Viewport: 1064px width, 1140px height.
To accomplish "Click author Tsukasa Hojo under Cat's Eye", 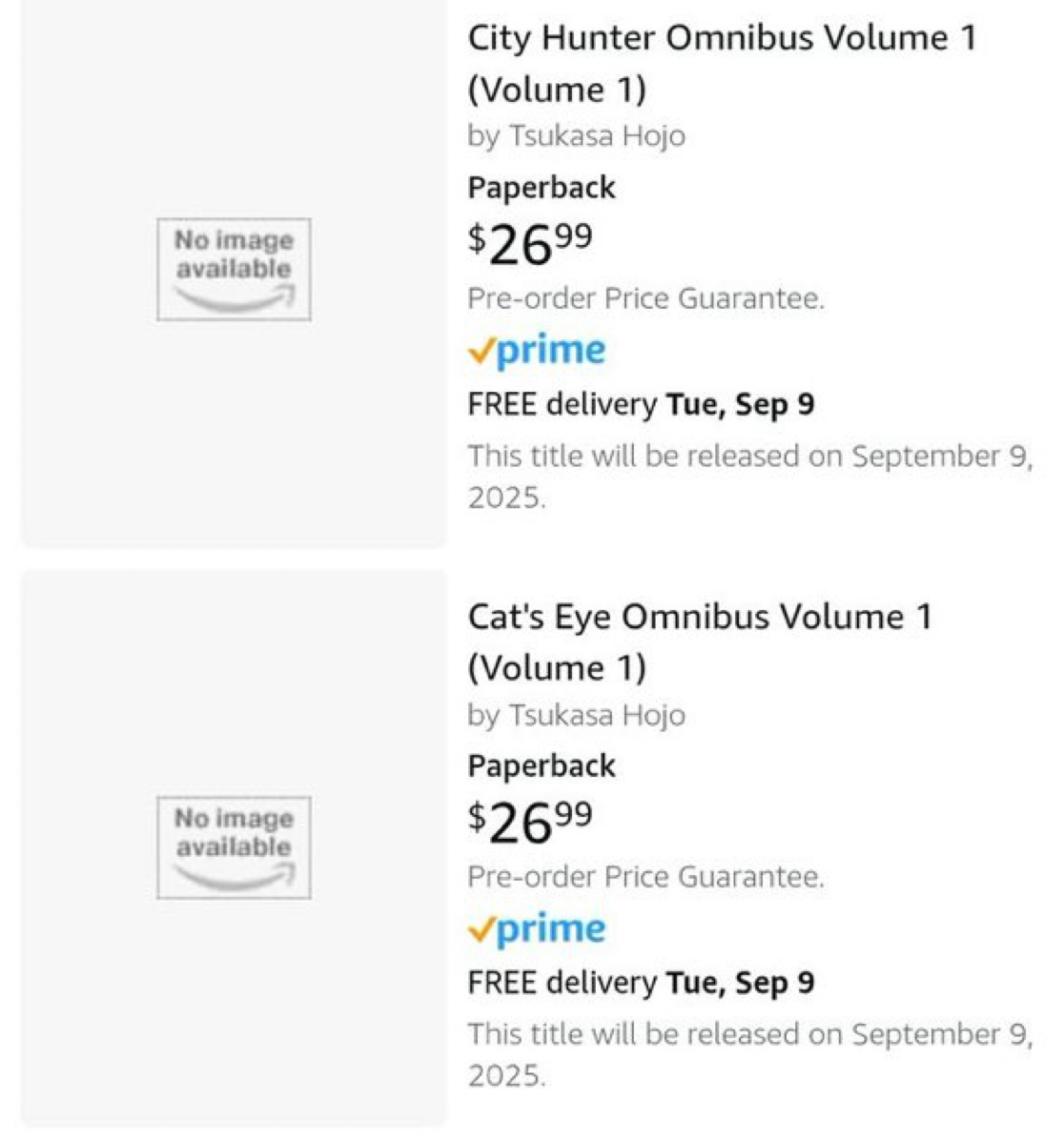I will pyautogui.click(x=597, y=715).
